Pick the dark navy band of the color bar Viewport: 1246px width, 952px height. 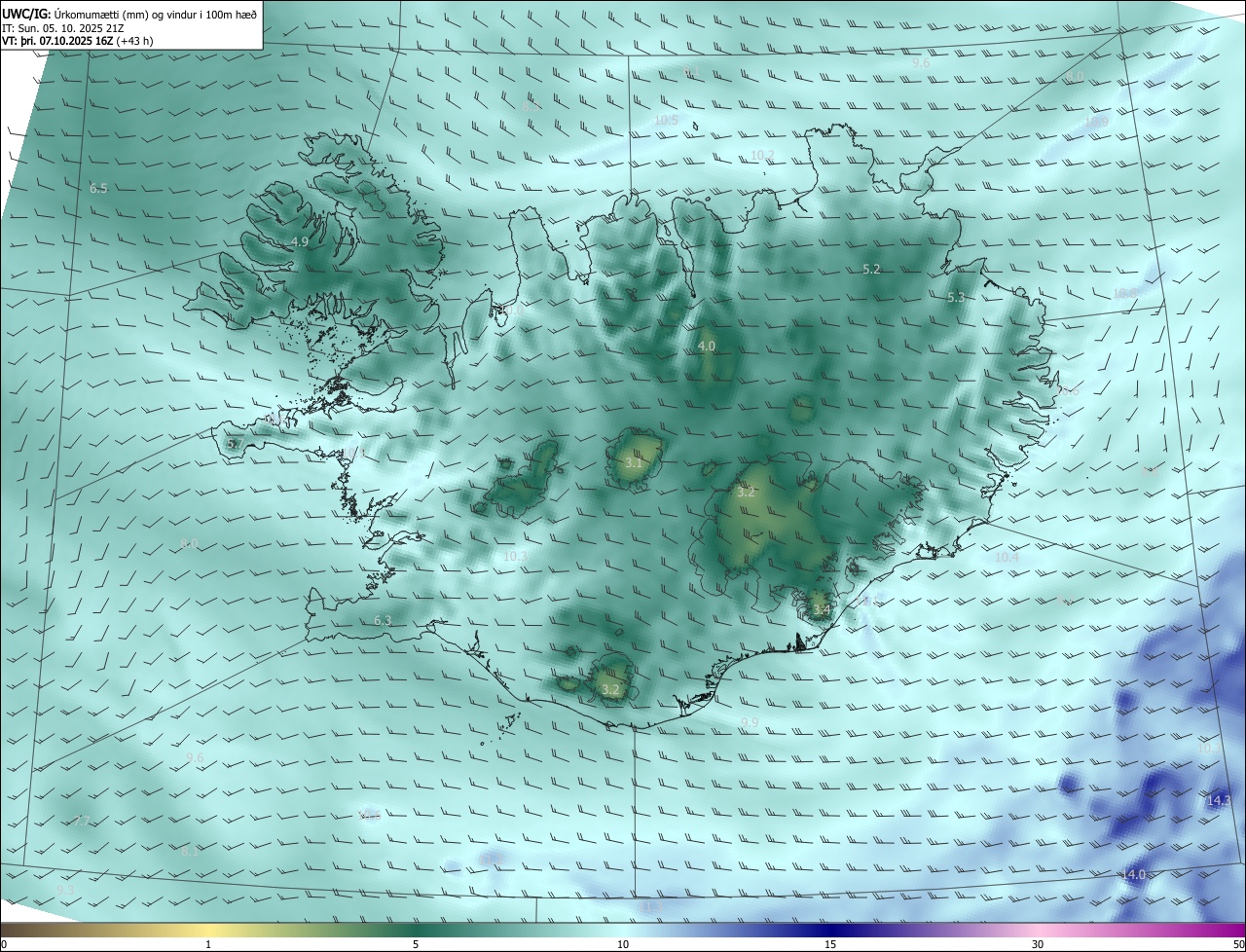tap(830, 930)
